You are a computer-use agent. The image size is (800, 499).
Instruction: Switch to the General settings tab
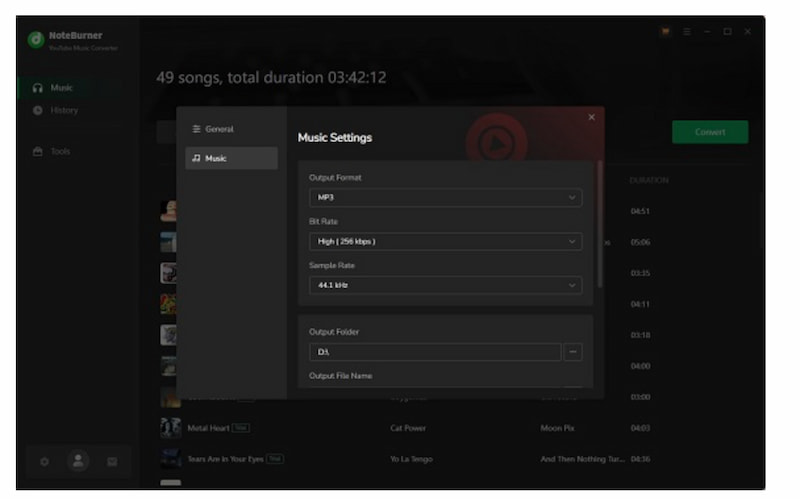click(232, 129)
